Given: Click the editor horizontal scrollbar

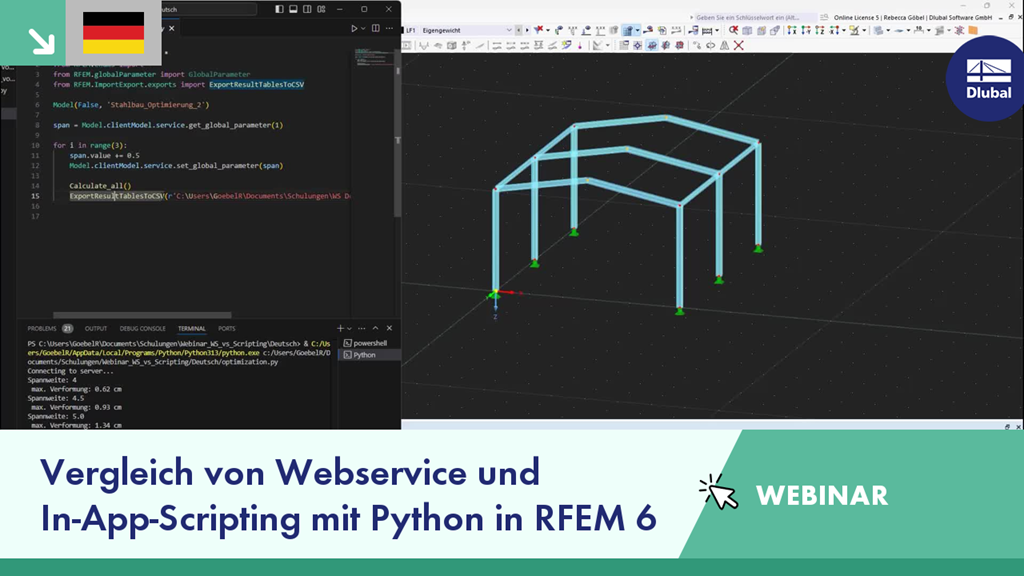Looking at the screenshot, I should pos(142,315).
